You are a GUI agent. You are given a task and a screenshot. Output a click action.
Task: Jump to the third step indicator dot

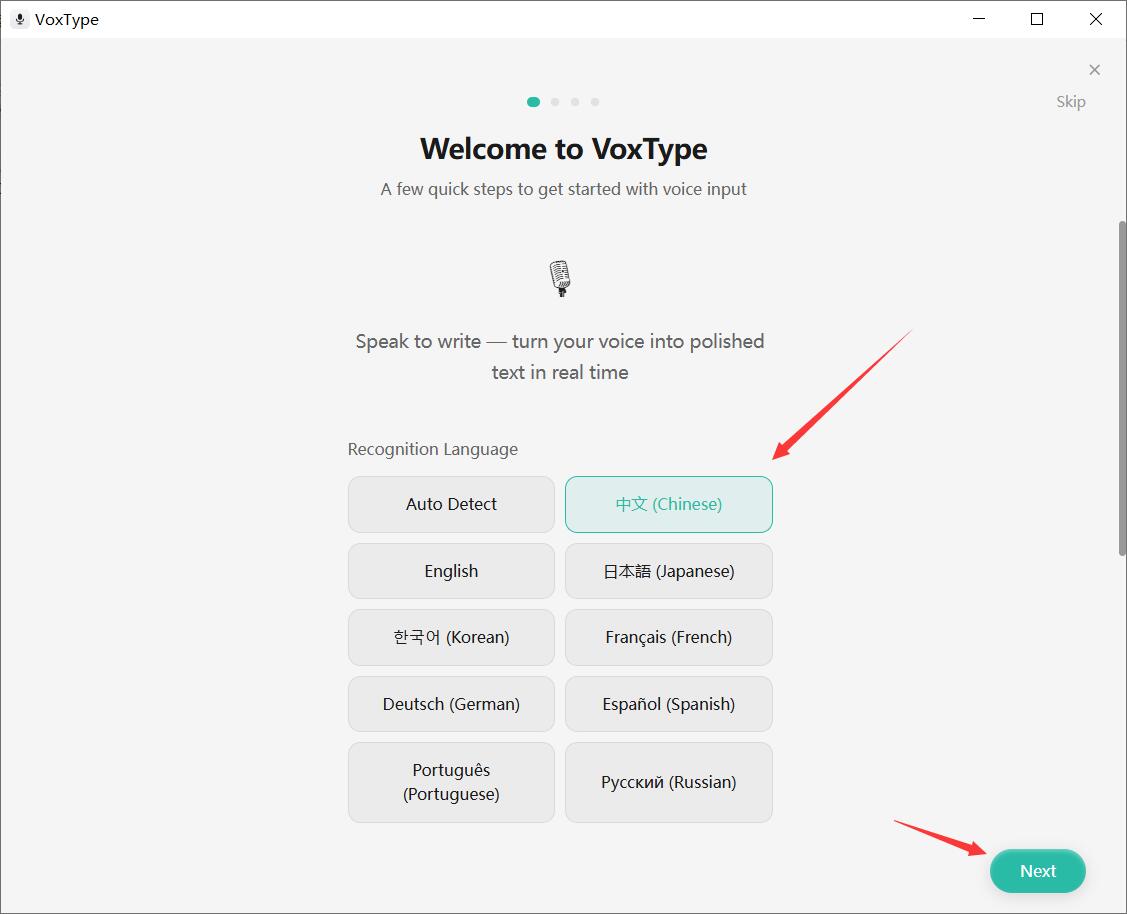coord(575,102)
